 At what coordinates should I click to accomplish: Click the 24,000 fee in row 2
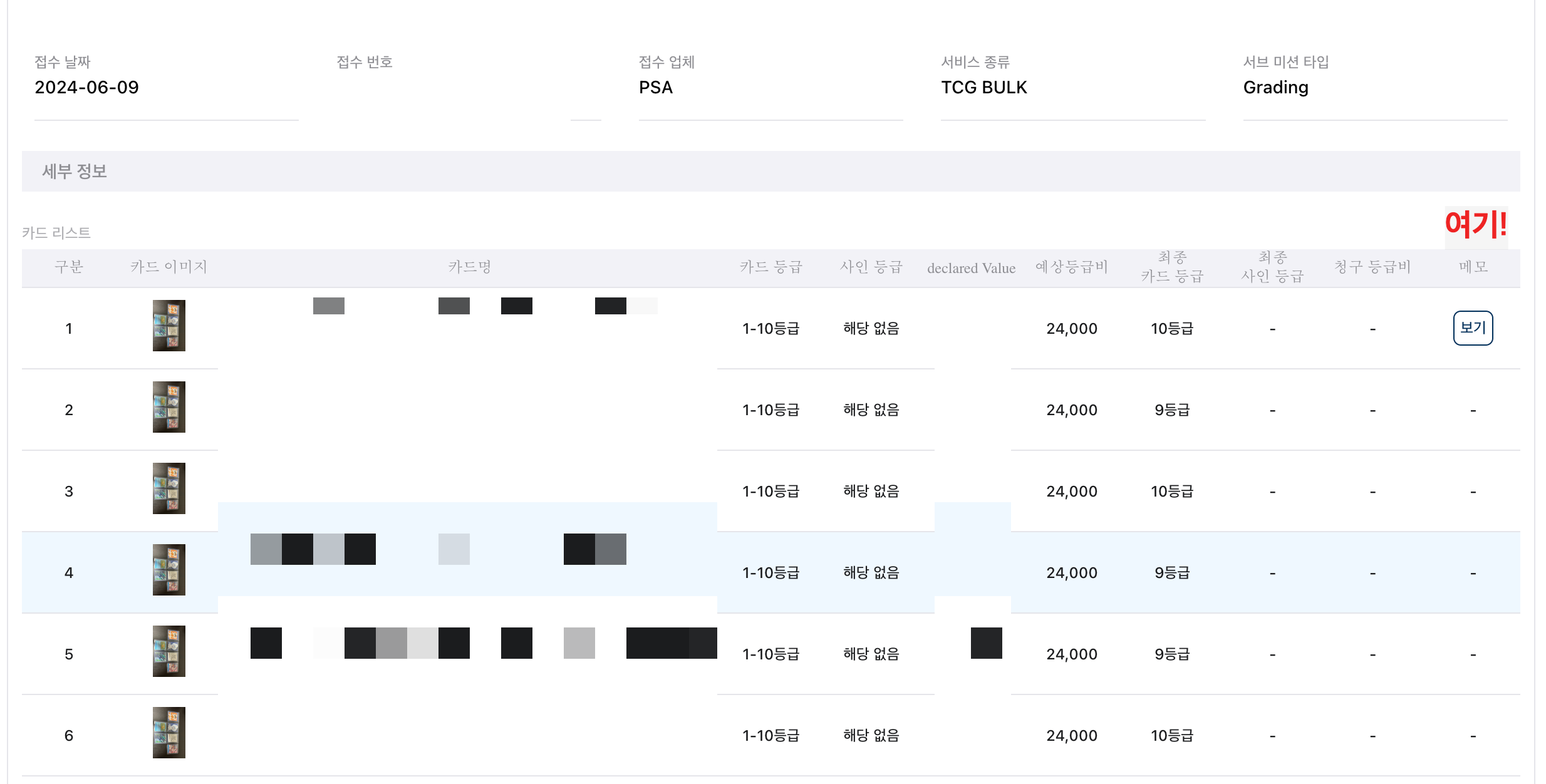pyautogui.click(x=1072, y=410)
